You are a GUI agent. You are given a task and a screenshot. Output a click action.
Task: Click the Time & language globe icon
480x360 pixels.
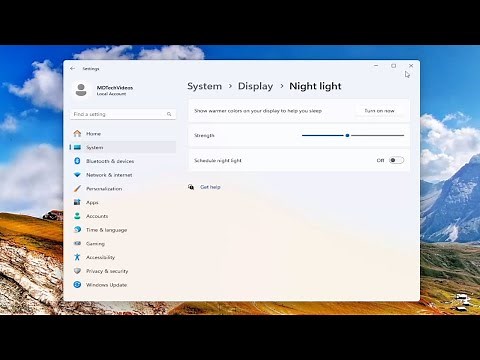[77, 230]
